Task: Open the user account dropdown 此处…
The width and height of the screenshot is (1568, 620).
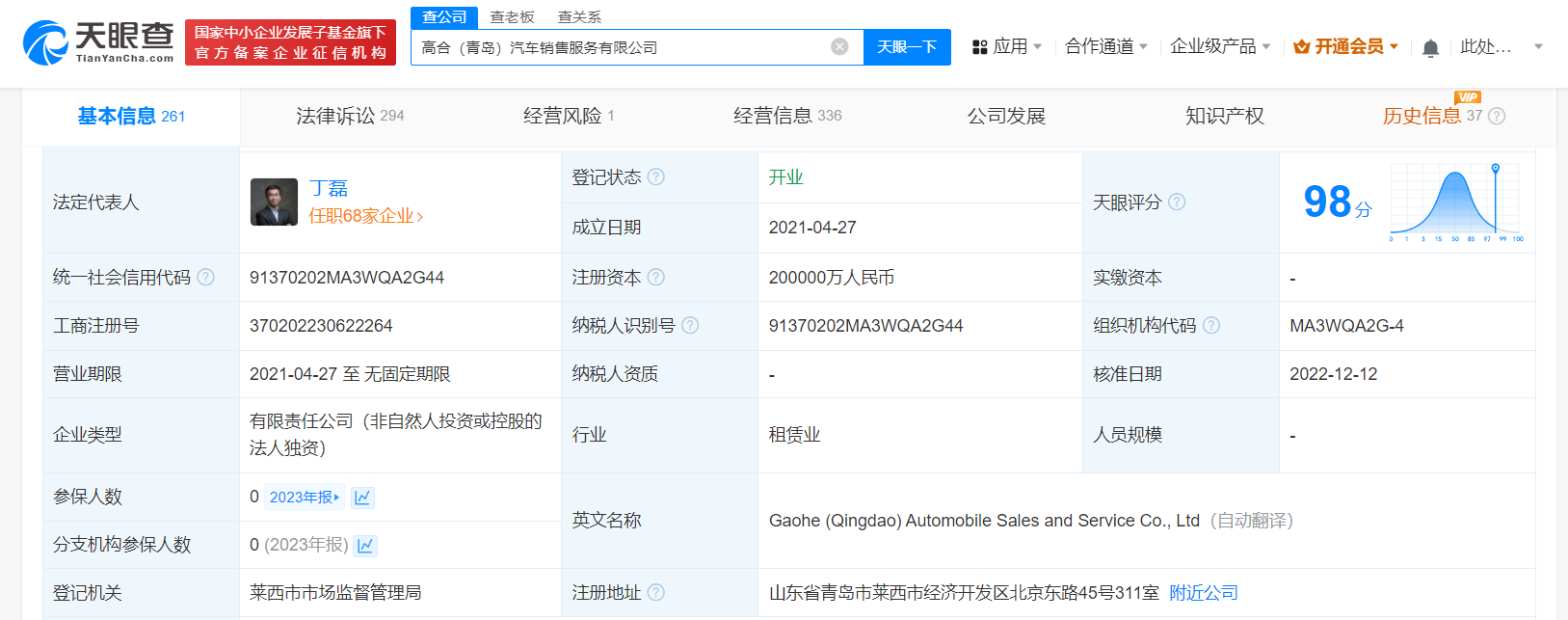Action: click(1485, 46)
